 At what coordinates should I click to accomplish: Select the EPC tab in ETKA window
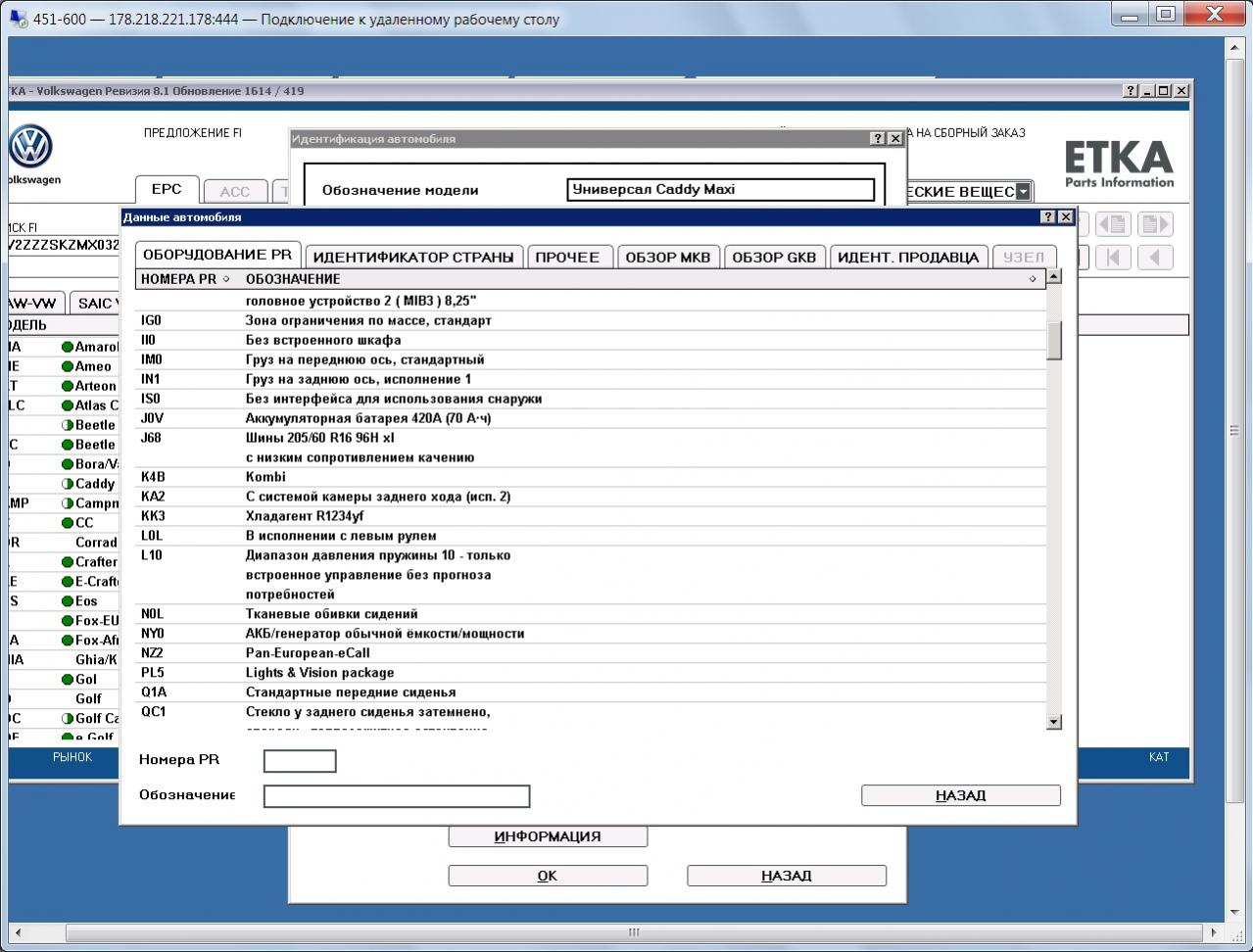pyautogui.click(x=167, y=190)
